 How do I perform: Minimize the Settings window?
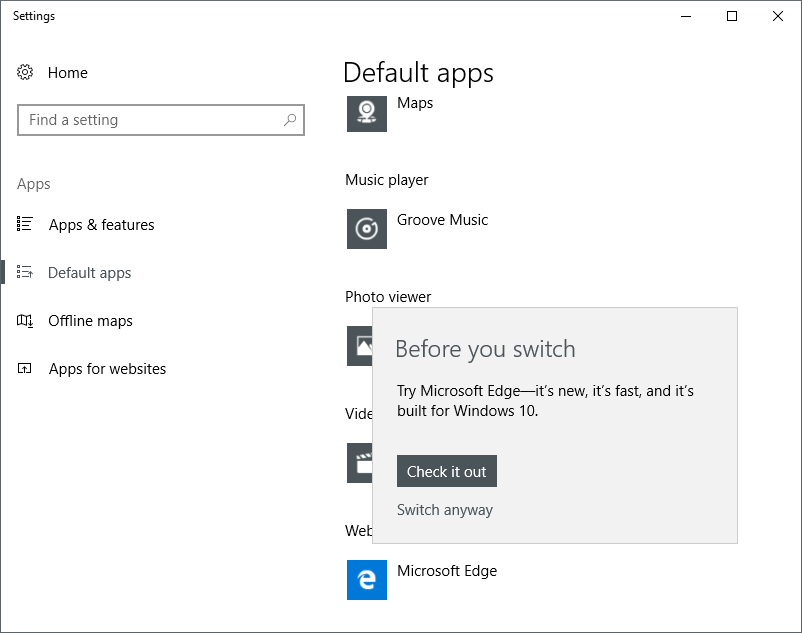[686, 16]
